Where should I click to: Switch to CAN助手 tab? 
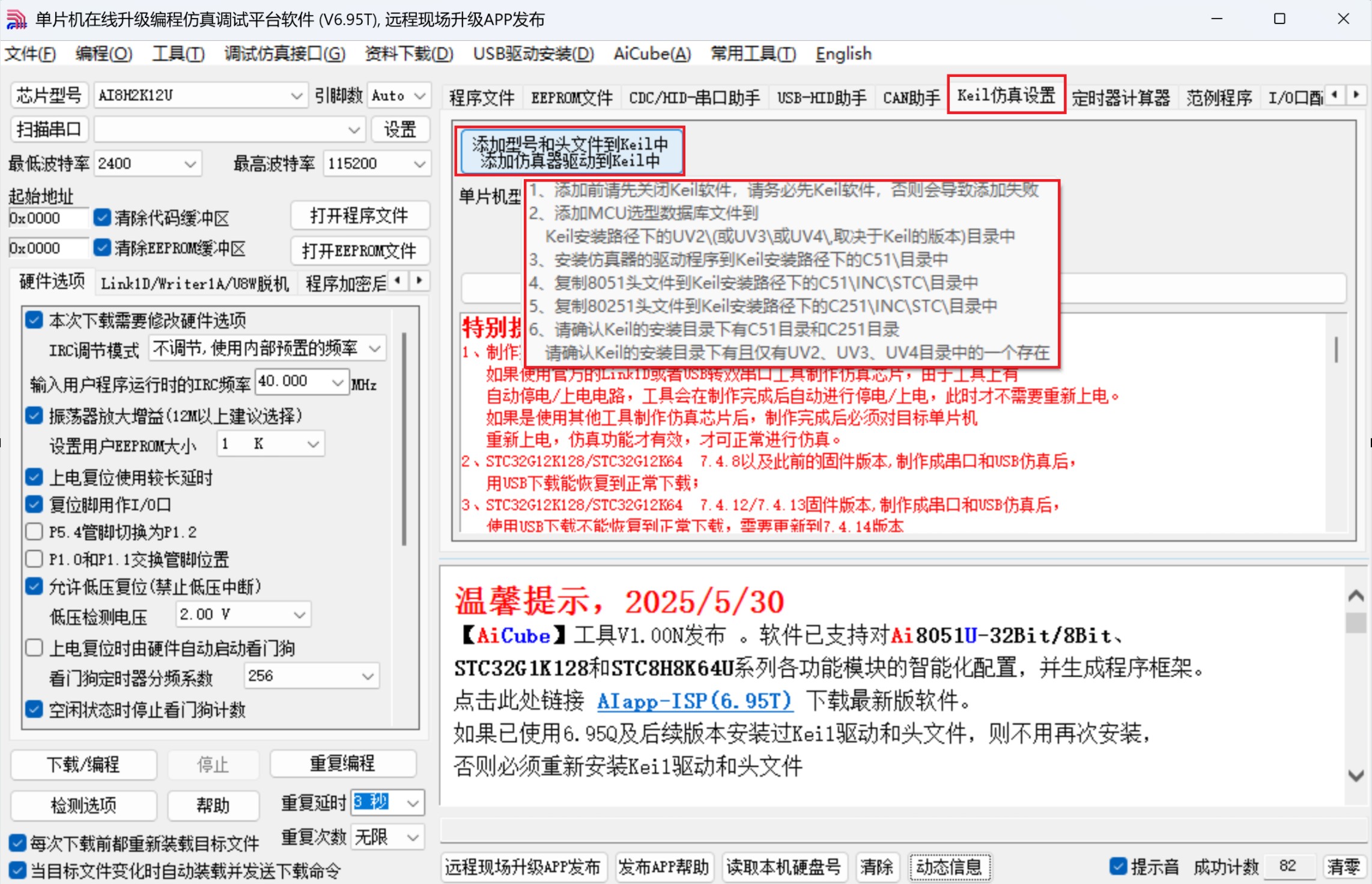coord(911,97)
